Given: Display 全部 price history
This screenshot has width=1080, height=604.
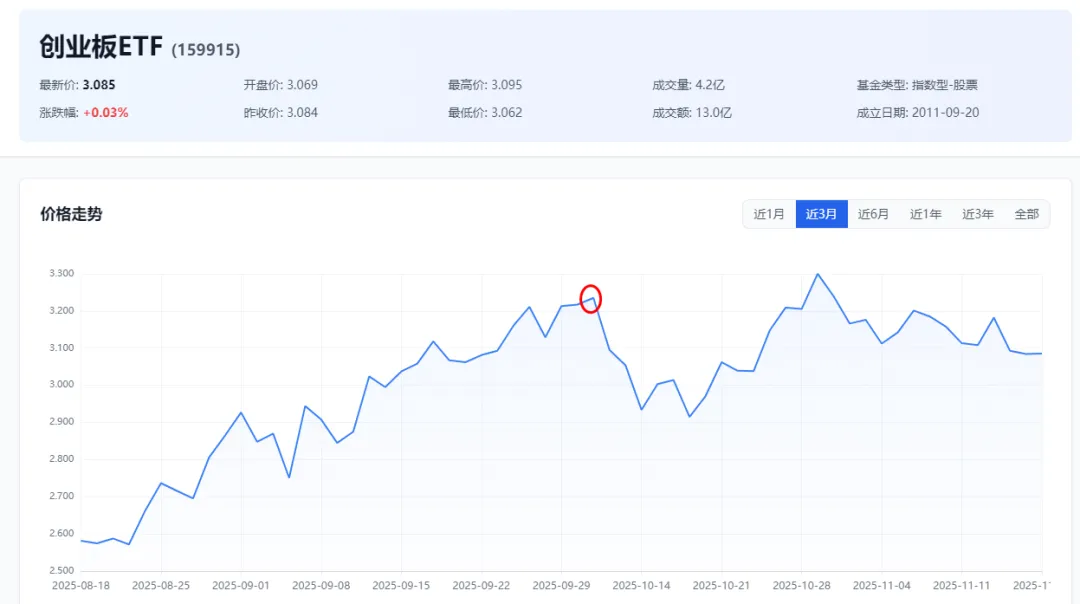Looking at the screenshot, I should pyautogui.click(x=1026, y=214).
